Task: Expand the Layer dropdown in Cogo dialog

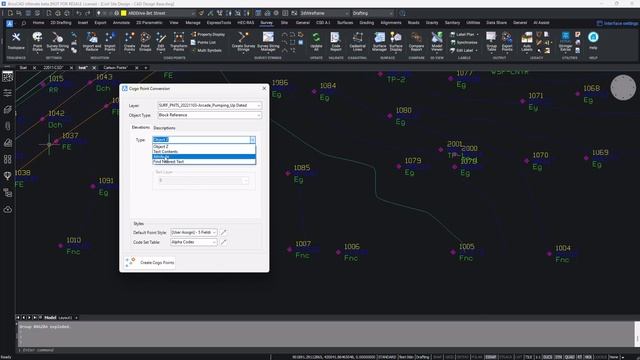Action: point(259,106)
